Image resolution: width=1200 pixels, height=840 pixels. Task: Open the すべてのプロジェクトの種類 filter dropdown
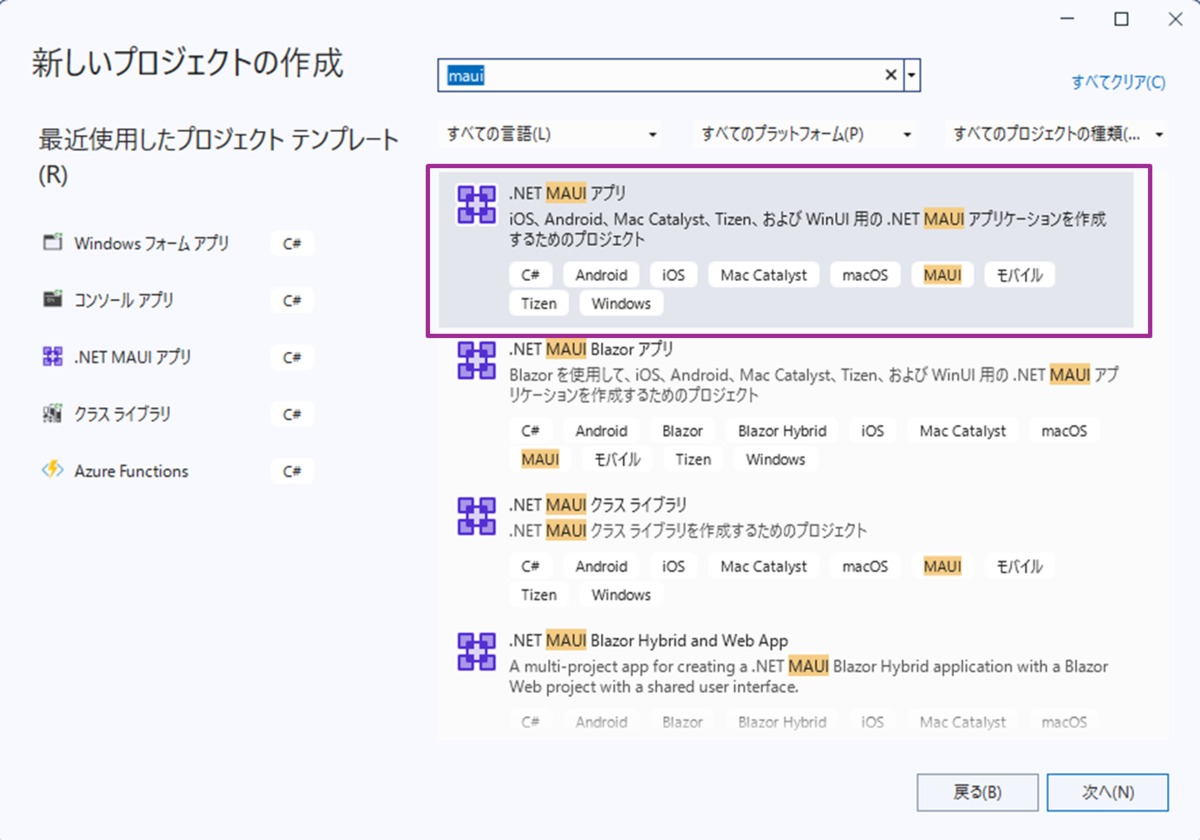1057,134
